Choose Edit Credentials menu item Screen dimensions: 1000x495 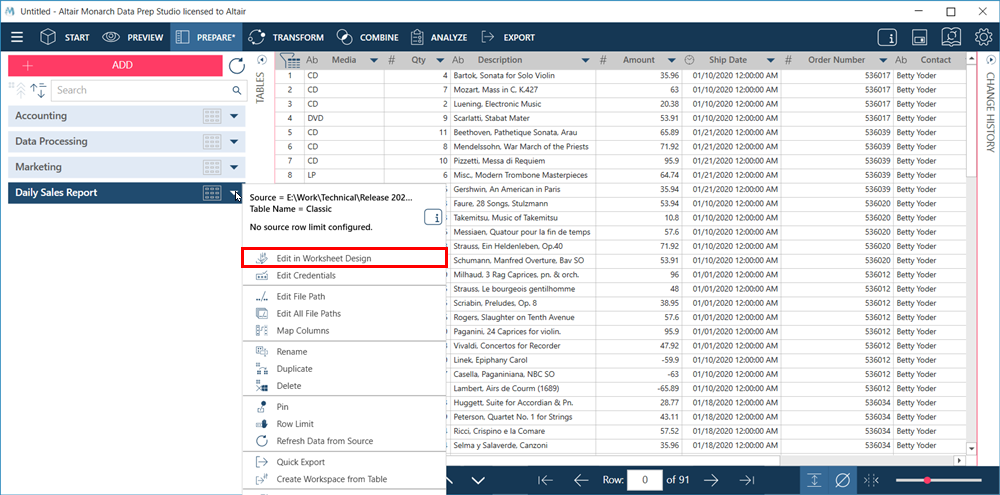[x=344, y=275]
